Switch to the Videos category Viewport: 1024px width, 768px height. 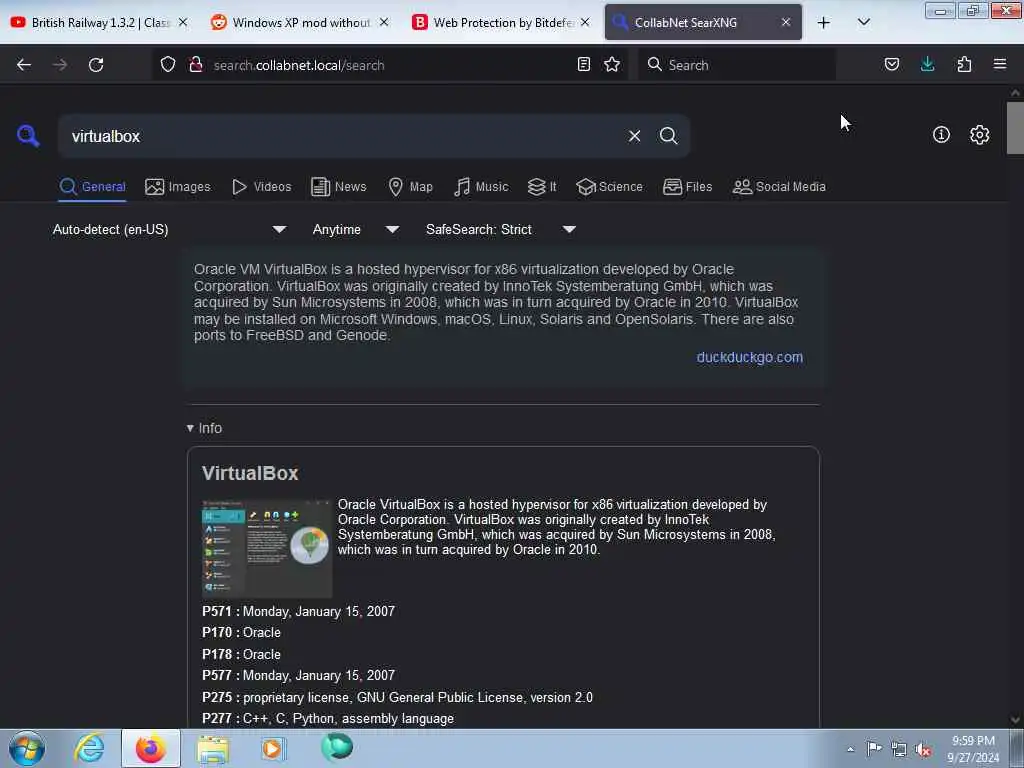tap(262, 187)
